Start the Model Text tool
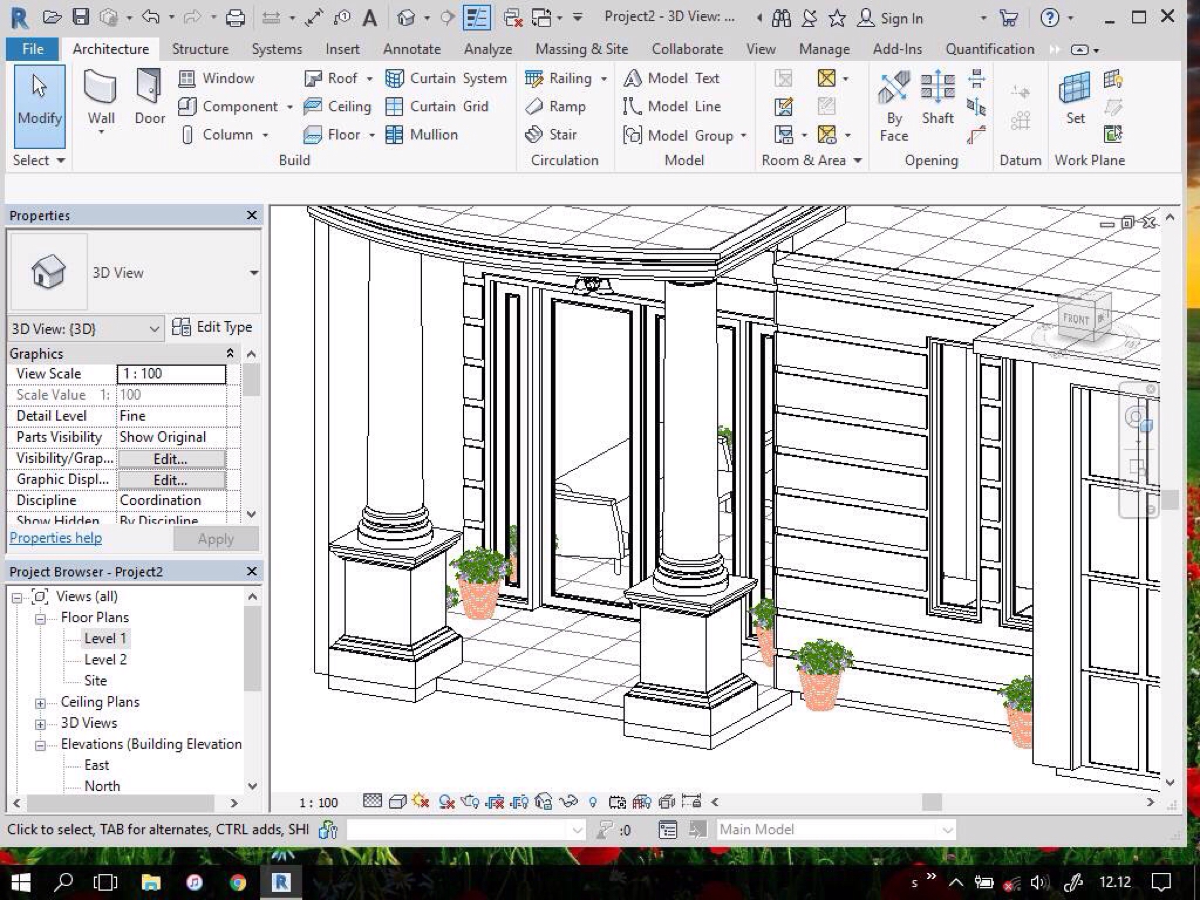The height and width of the screenshot is (900, 1200). click(682, 78)
